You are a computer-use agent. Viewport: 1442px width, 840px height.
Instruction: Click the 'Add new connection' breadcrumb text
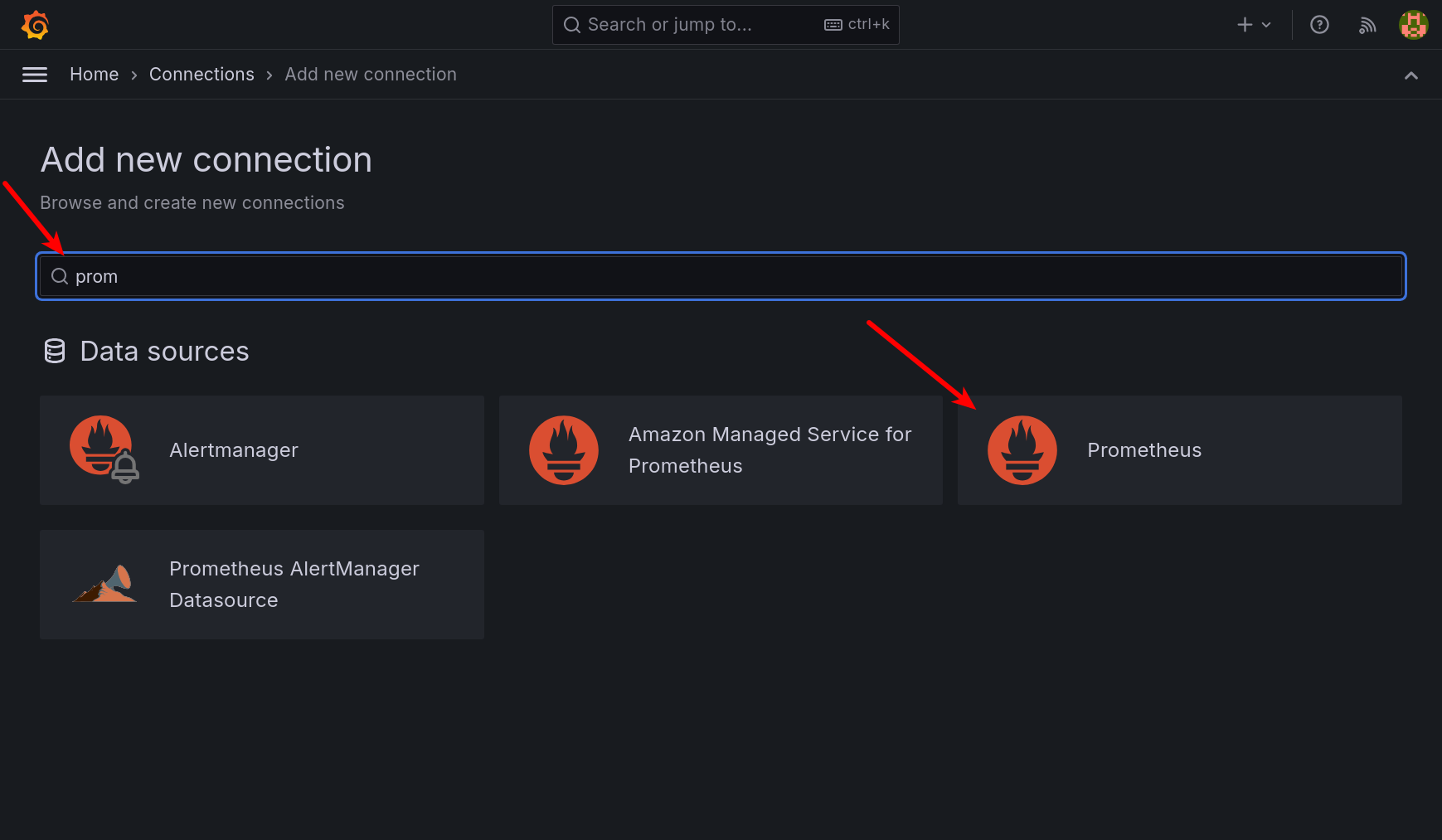pyautogui.click(x=371, y=75)
